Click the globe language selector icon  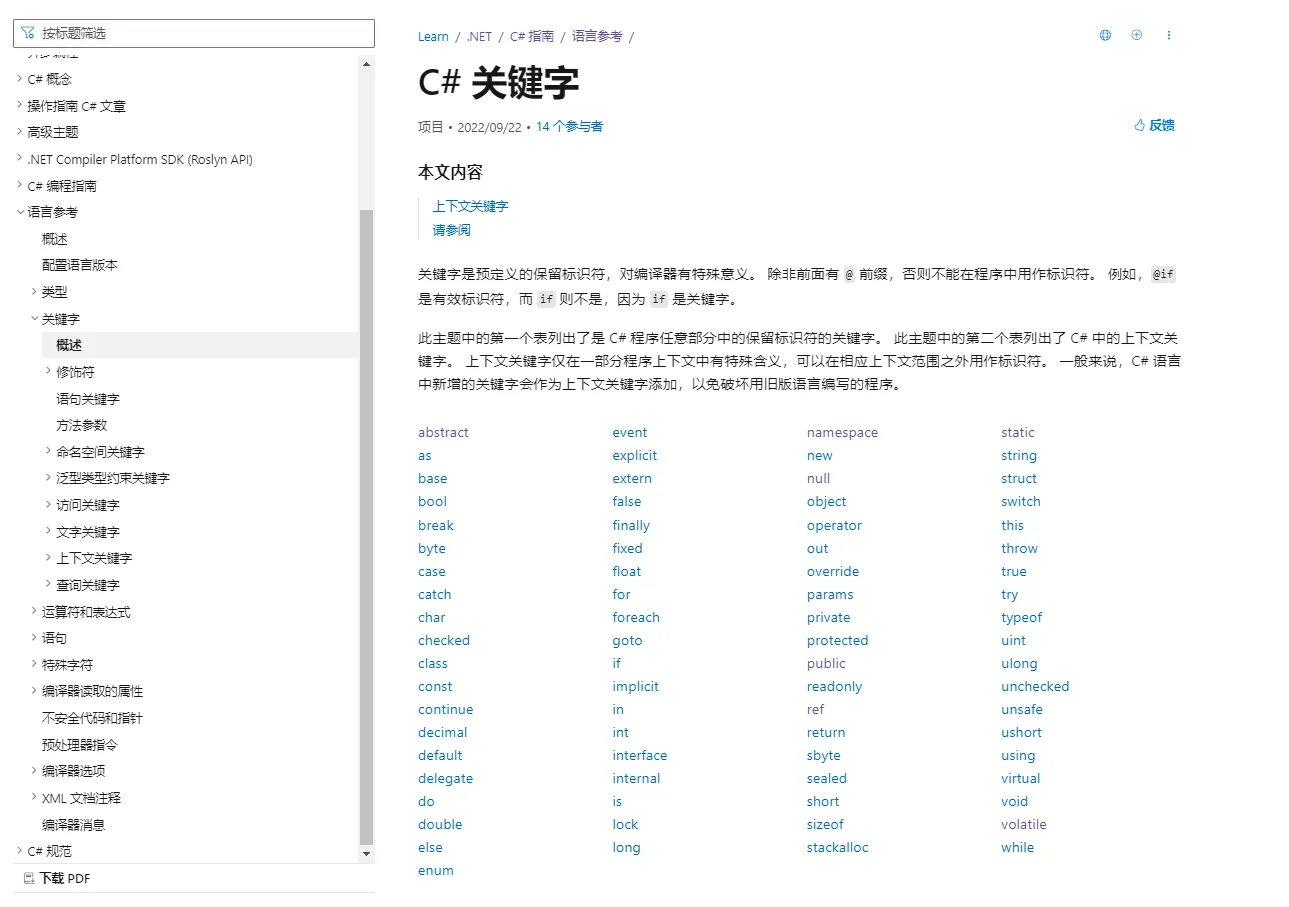1104,35
